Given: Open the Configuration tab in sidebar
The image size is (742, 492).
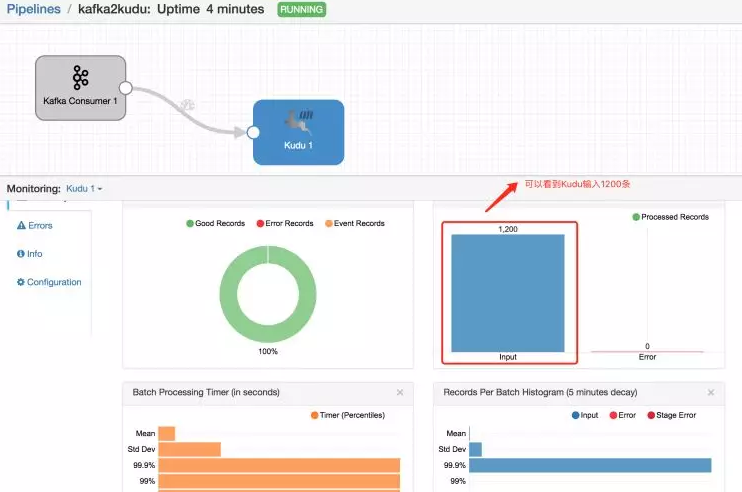Looking at the screenshot, I should [x=49, y=282].
